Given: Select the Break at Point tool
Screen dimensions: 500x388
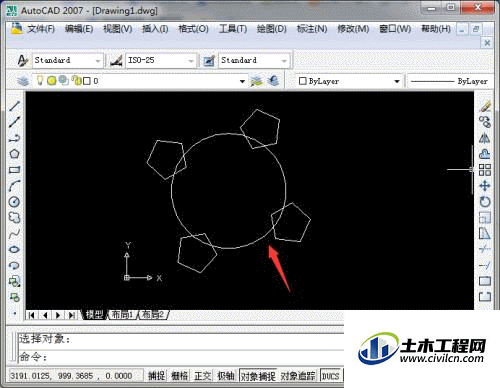Looking at the screenshot, I should (485, 281).
